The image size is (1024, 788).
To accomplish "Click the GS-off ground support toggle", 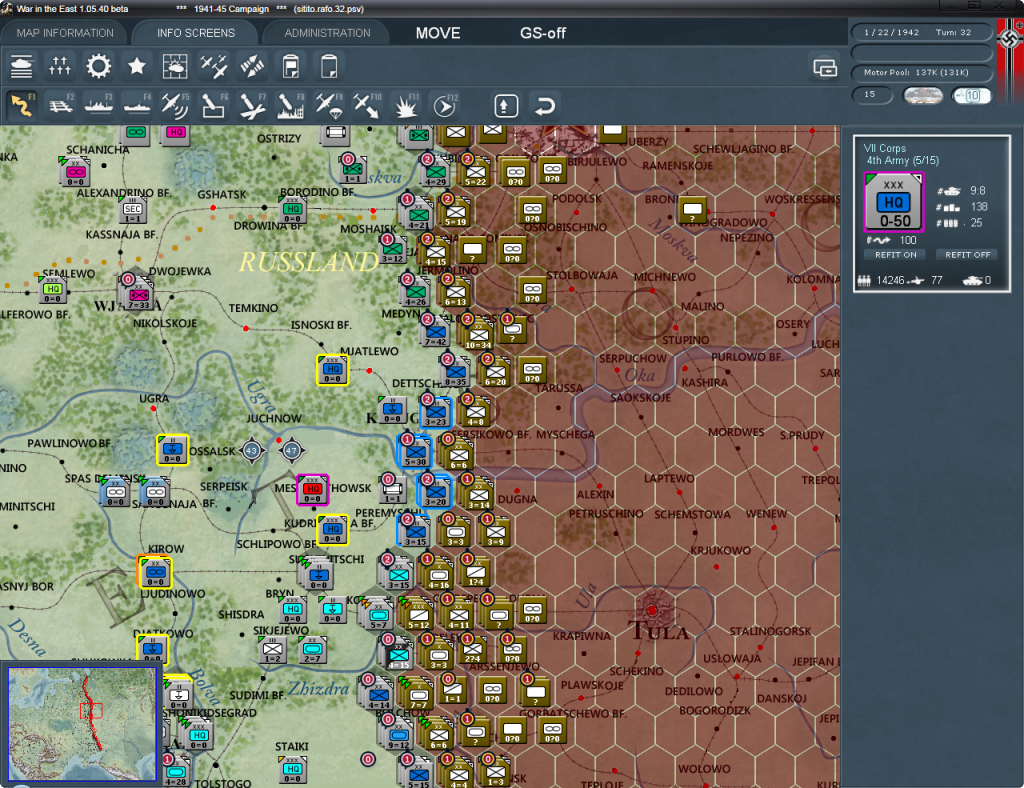I will tap(543, 33).
